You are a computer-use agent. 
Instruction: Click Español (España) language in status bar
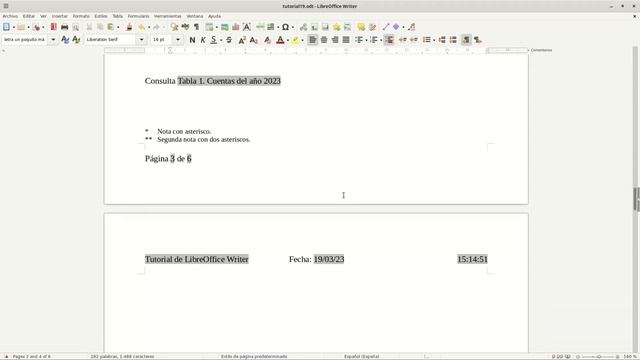click(x=361, y=356)
